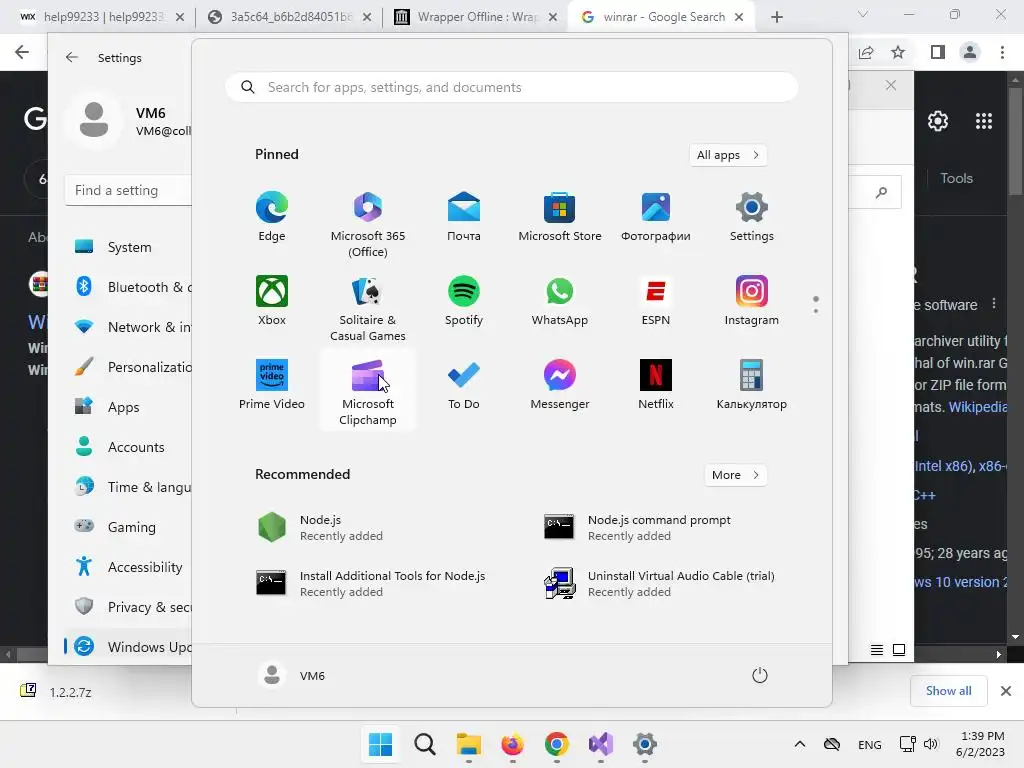Open Accessibility settings category
This screenshot has width=1024, height=768.
[128, 567]
